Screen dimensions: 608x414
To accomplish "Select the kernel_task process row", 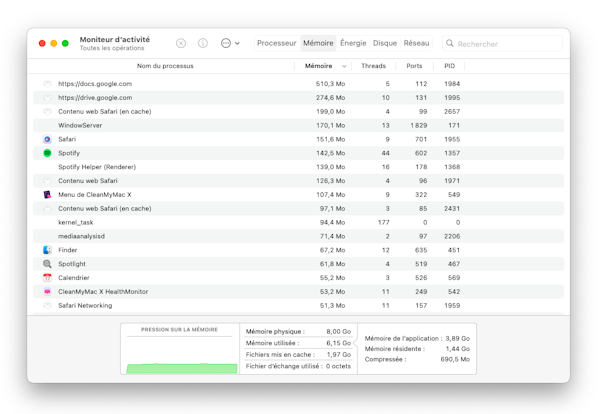I will click(298, 223).
